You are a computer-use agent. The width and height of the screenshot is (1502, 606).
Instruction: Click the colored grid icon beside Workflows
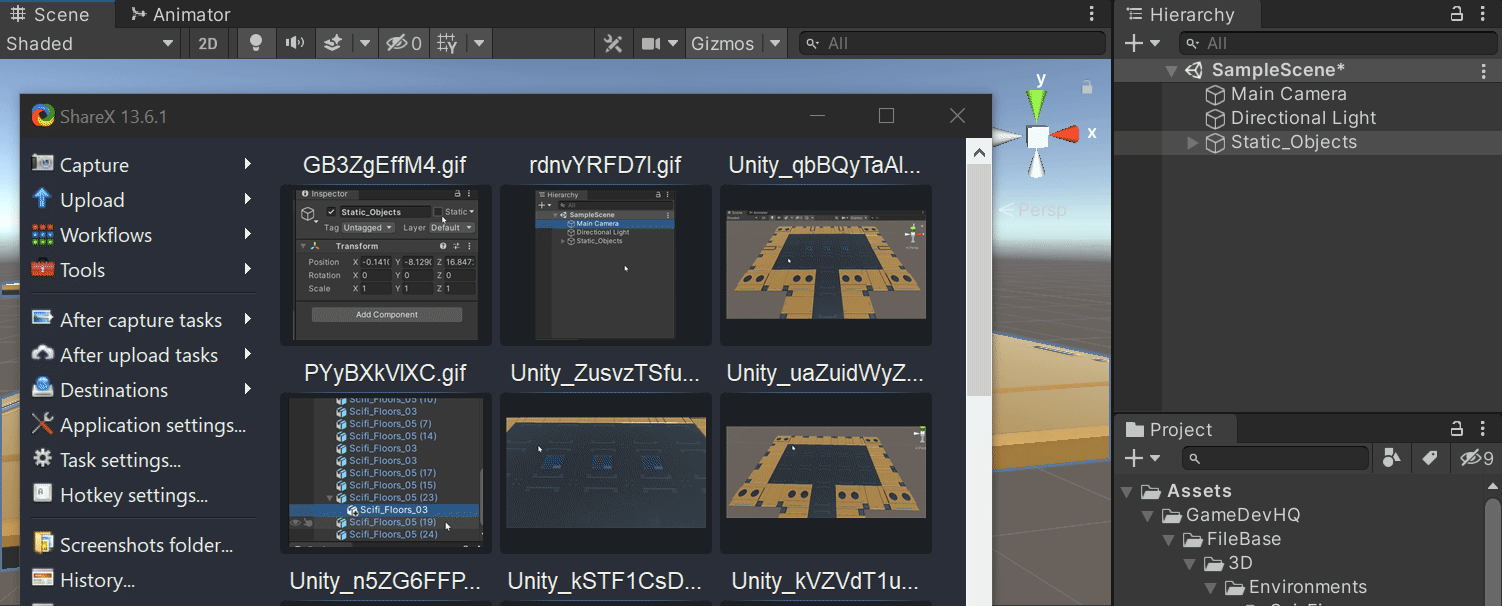click(42, 234)
